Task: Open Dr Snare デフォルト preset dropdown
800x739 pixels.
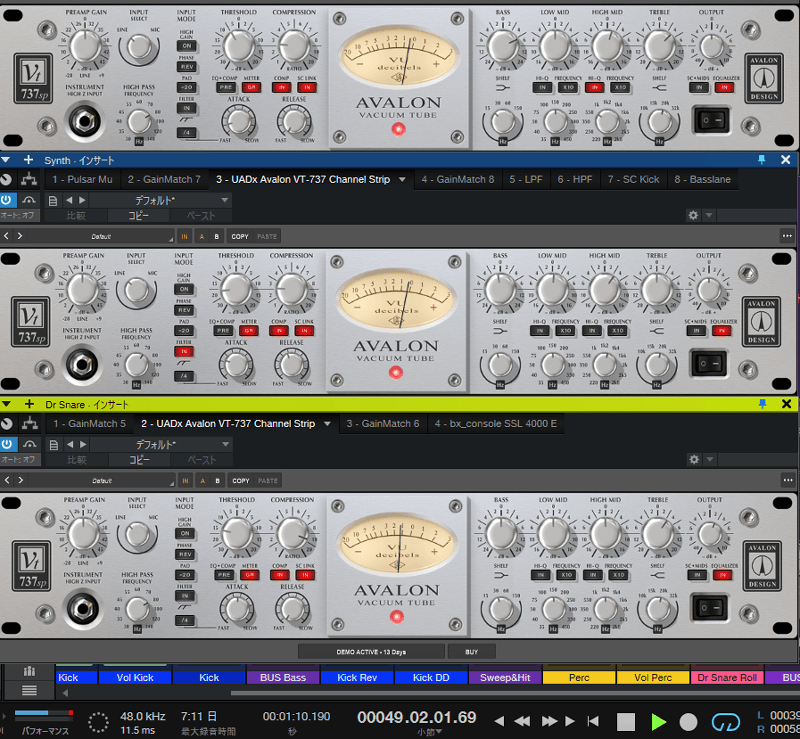Action: pos(161,444)
